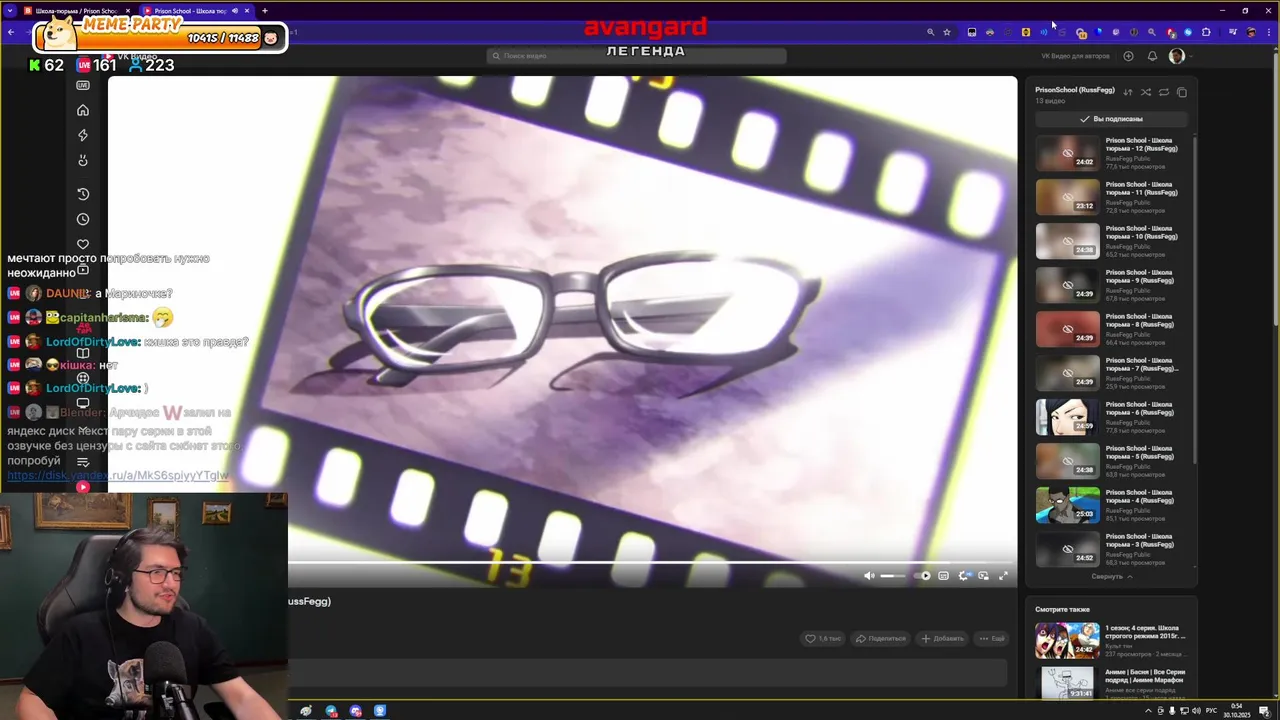1280x720 pixels.
Task: Click the 'Поделиться' share button
Action: [880, 638]
